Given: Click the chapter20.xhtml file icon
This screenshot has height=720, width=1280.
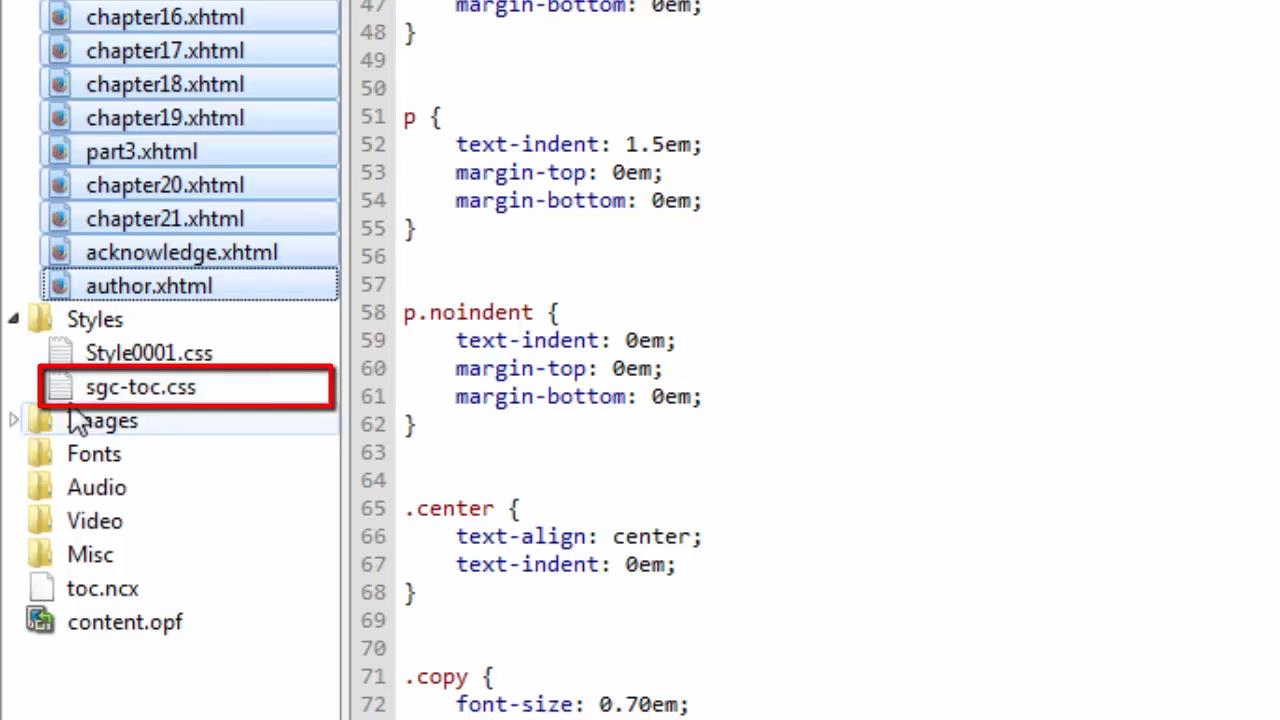Looking at the screenshot, I should 59,185.
